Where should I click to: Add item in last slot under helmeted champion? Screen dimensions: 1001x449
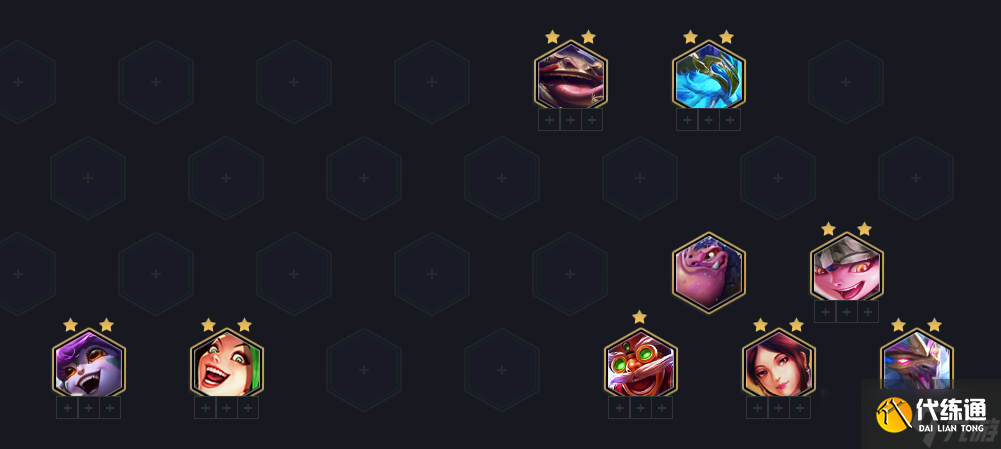868,312
